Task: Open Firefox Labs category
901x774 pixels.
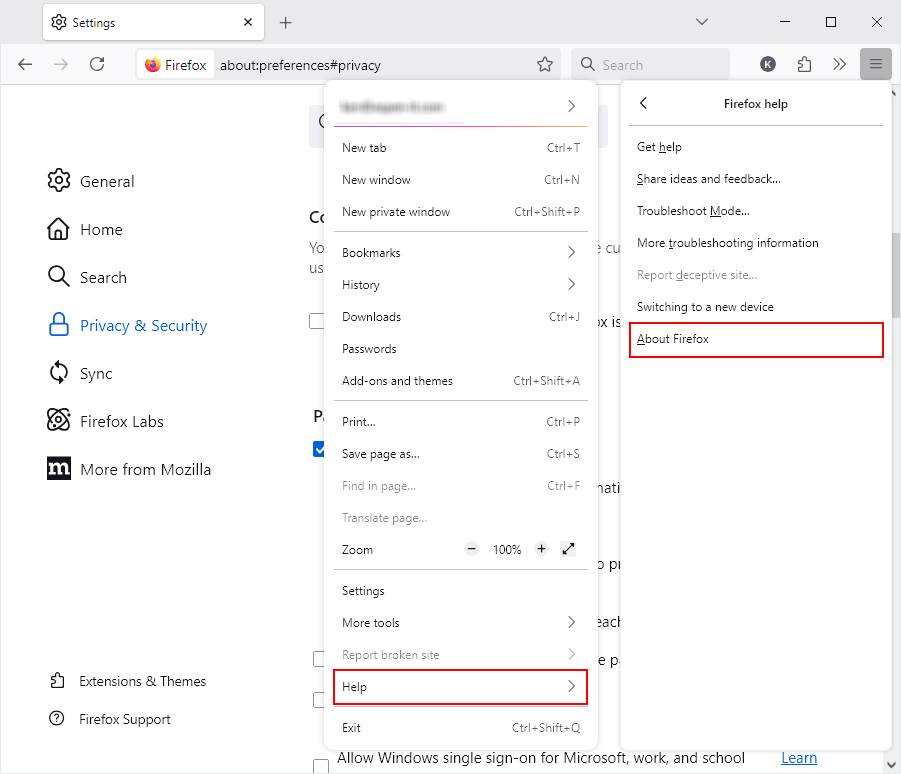Action: (x=105, y=421)
